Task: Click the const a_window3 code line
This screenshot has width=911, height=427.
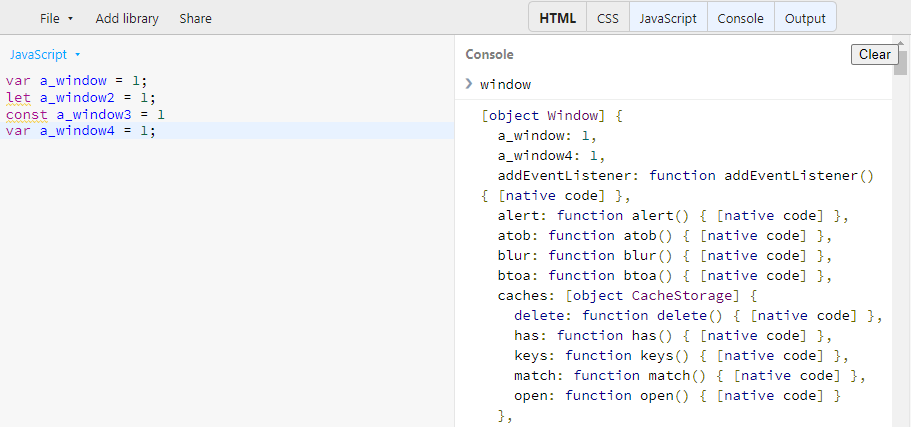Action: [227, 114]
